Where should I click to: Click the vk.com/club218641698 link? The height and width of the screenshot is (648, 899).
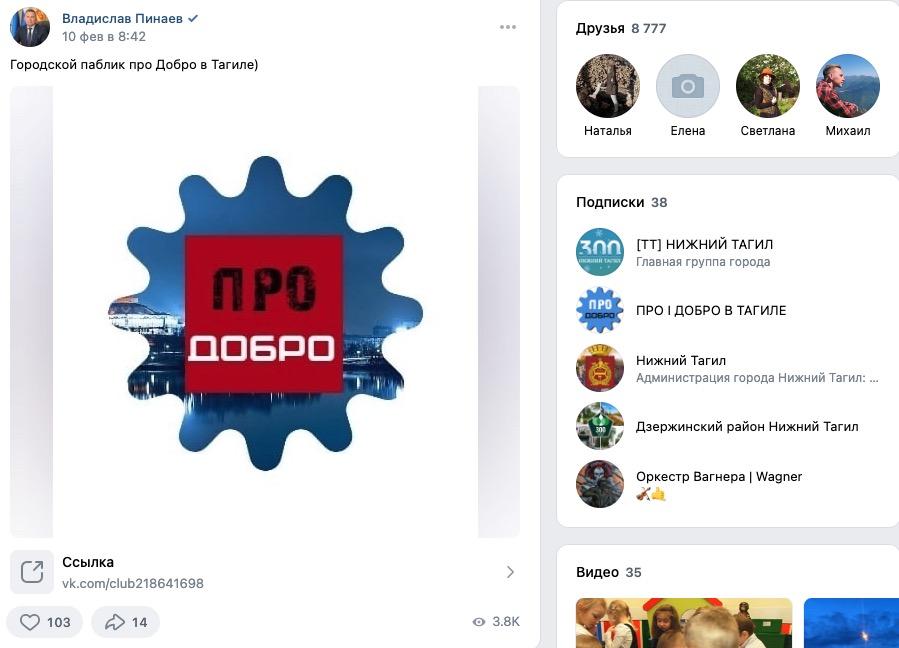coord(133,583)
